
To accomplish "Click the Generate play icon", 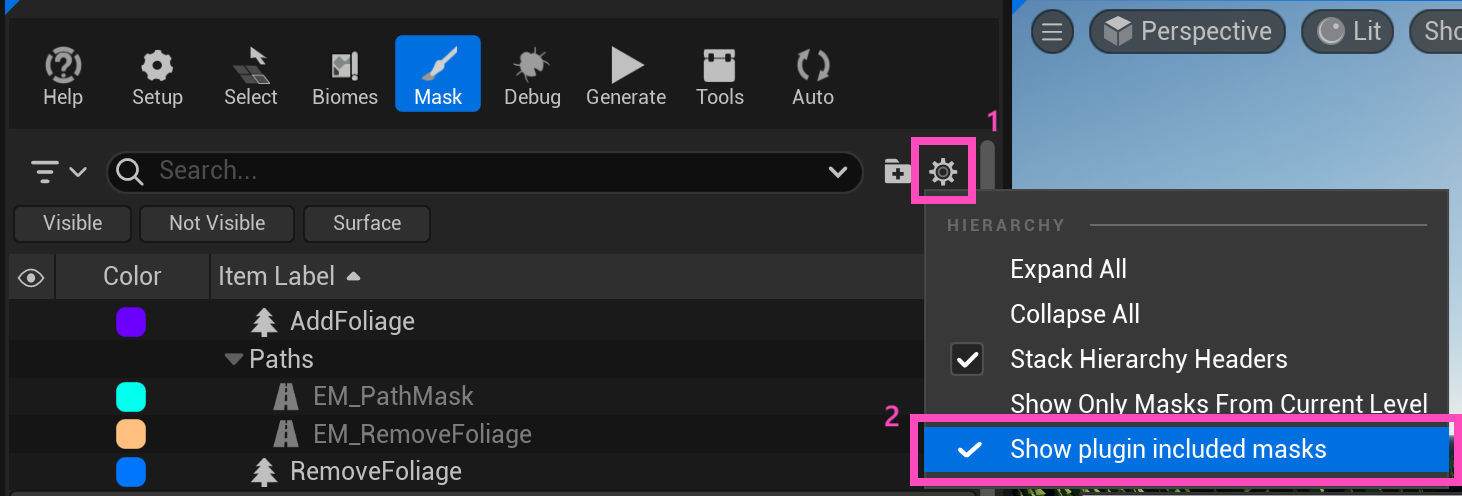I will (626, 76).
